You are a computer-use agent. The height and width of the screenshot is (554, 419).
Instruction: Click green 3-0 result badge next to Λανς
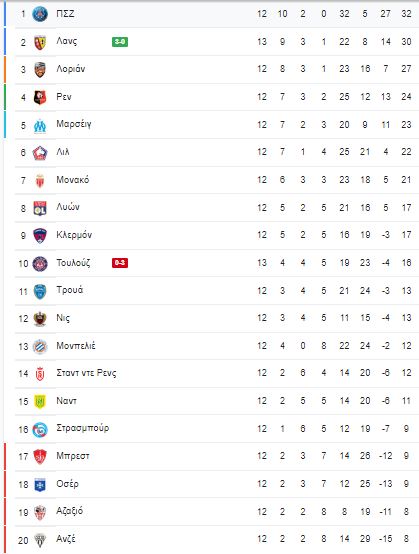(120, 42)
